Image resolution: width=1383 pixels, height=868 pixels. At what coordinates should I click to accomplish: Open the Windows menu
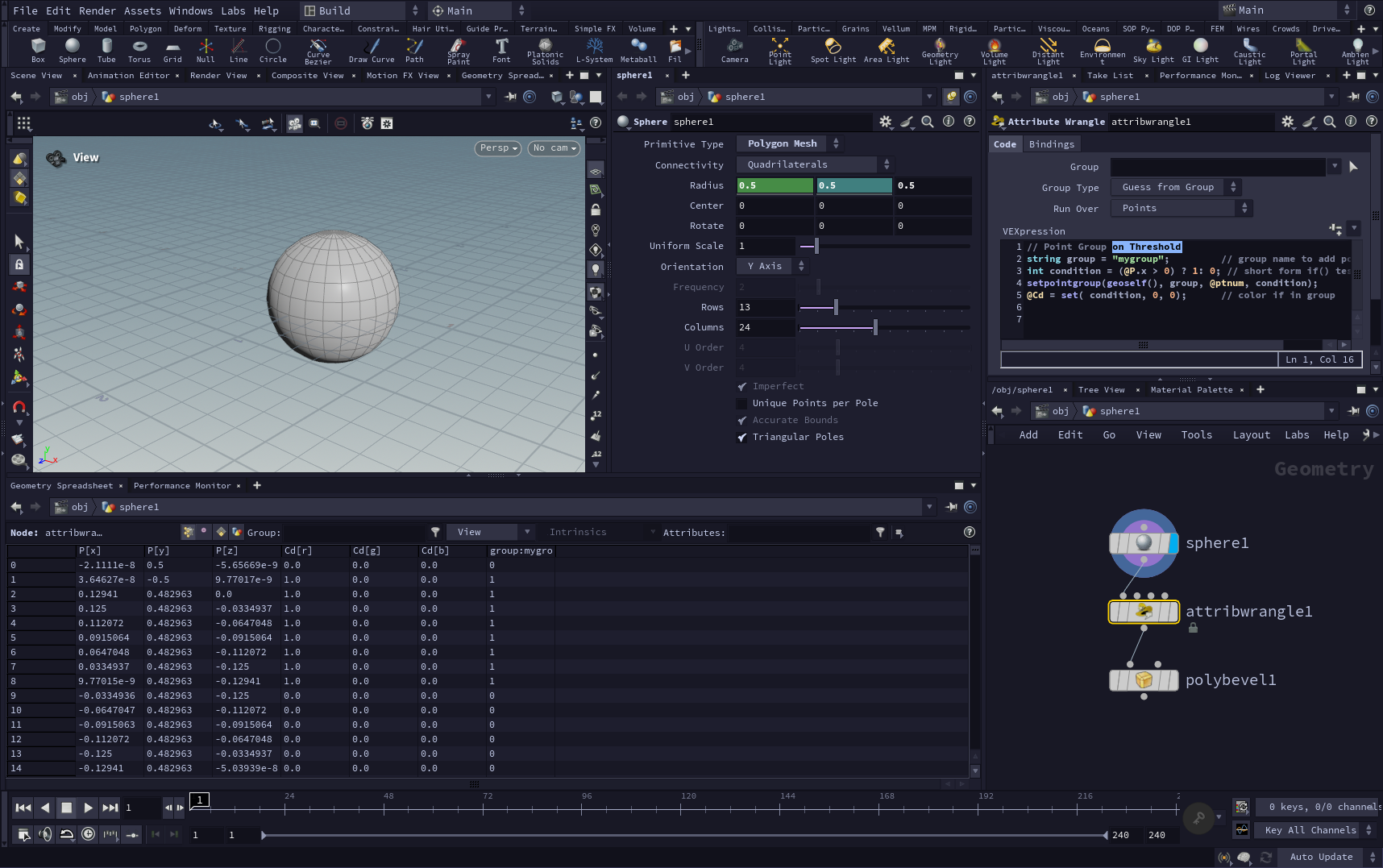pos(191,10)
